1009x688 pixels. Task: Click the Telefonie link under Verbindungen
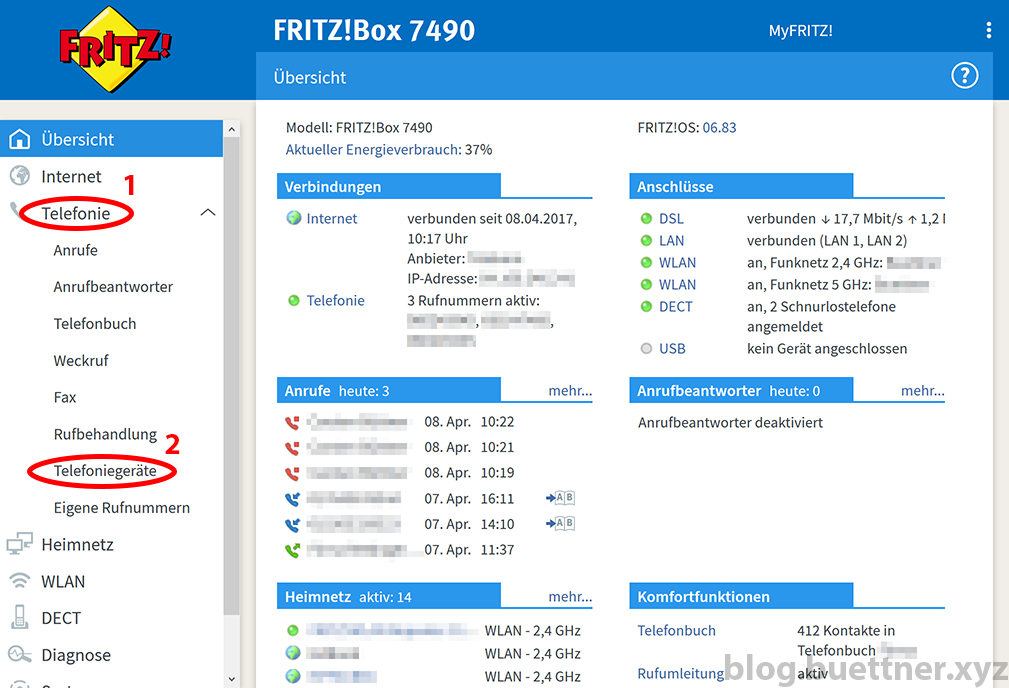click(x=335, y=301)
